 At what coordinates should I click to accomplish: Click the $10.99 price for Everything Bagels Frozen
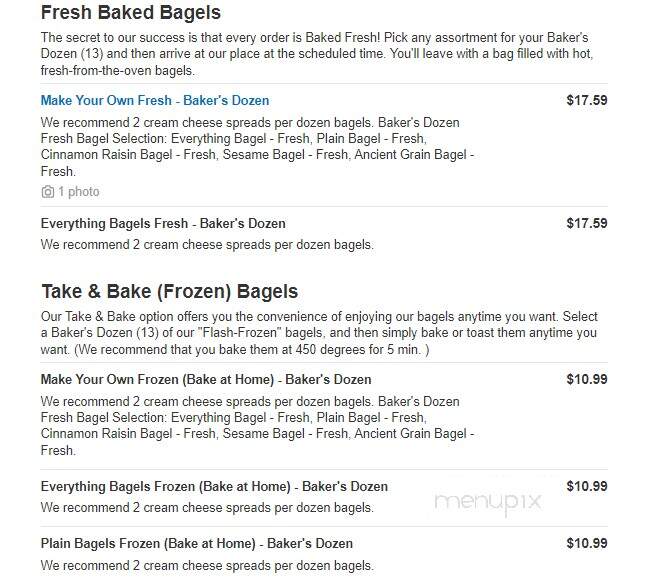587,486
